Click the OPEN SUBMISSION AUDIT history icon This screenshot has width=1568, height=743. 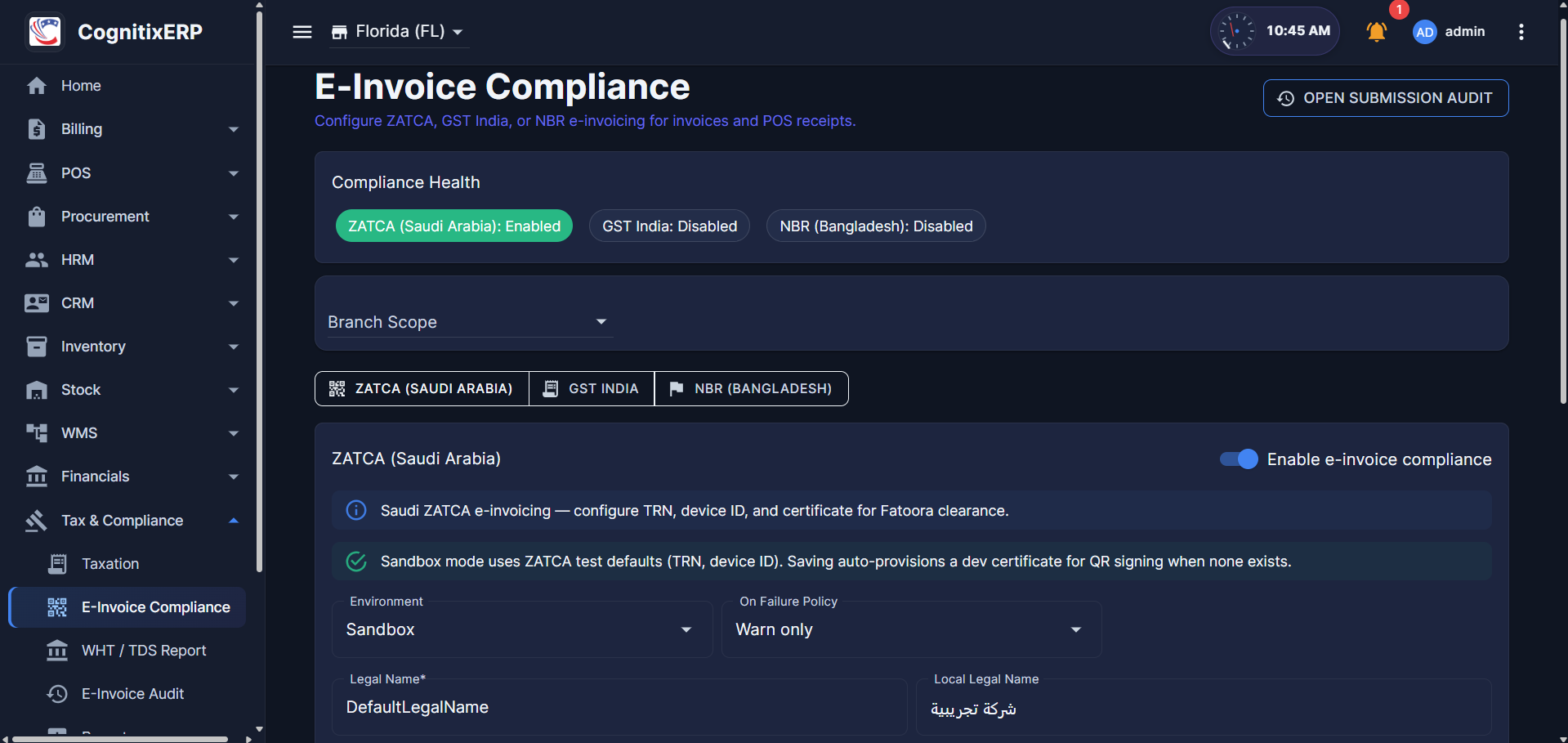pyautogui.click(x=1286, y=98)
